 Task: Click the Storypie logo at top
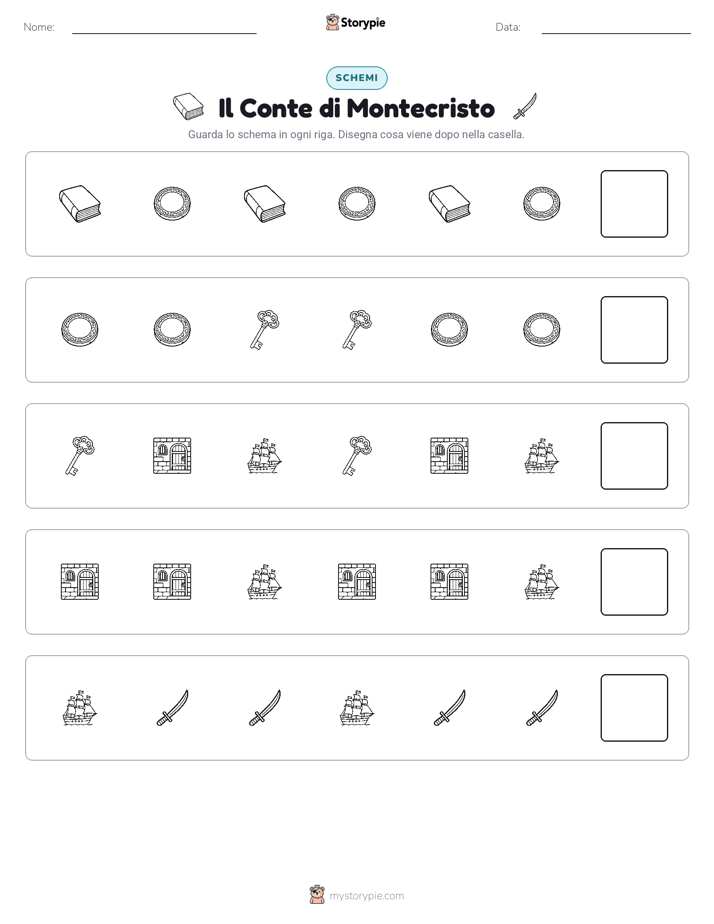[x=356, y=22]
